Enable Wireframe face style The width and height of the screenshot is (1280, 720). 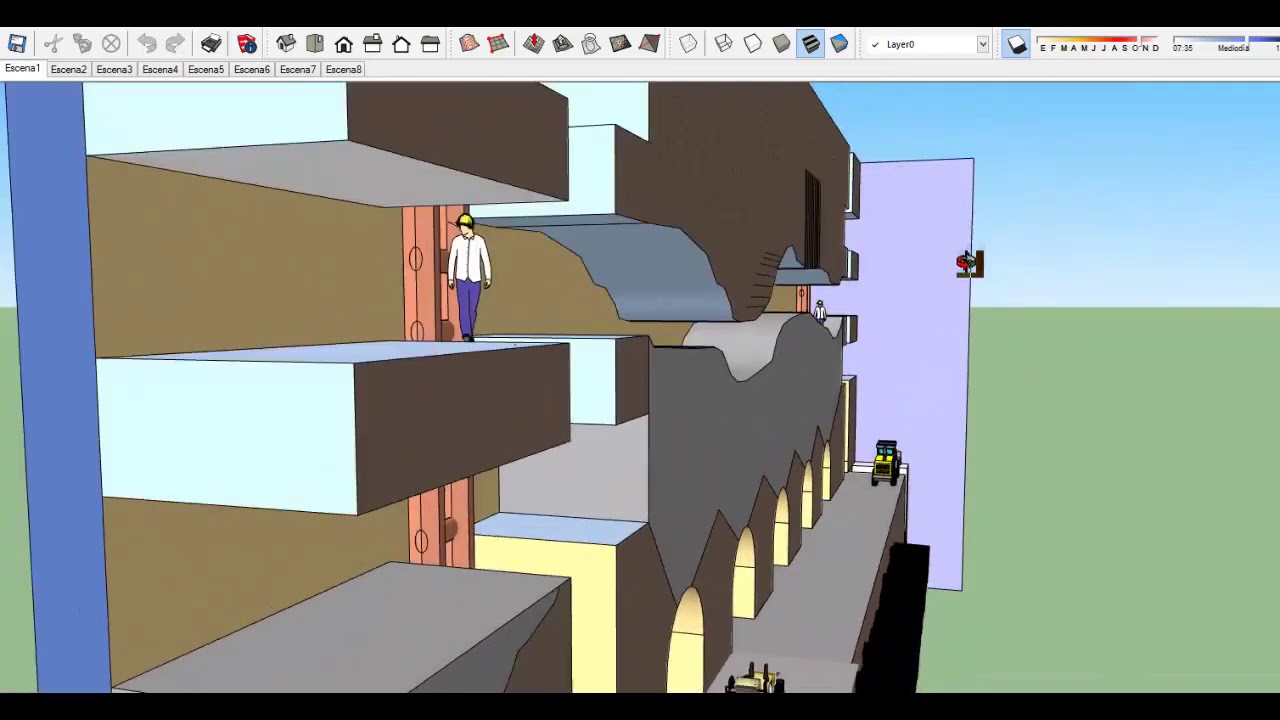tap(723, 44)
